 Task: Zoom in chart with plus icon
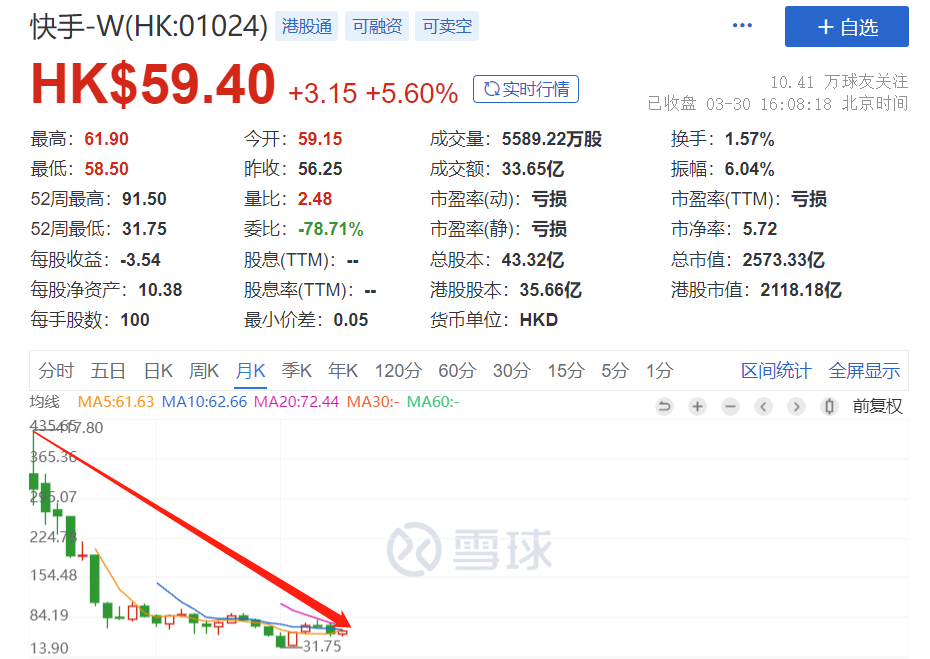698,406
